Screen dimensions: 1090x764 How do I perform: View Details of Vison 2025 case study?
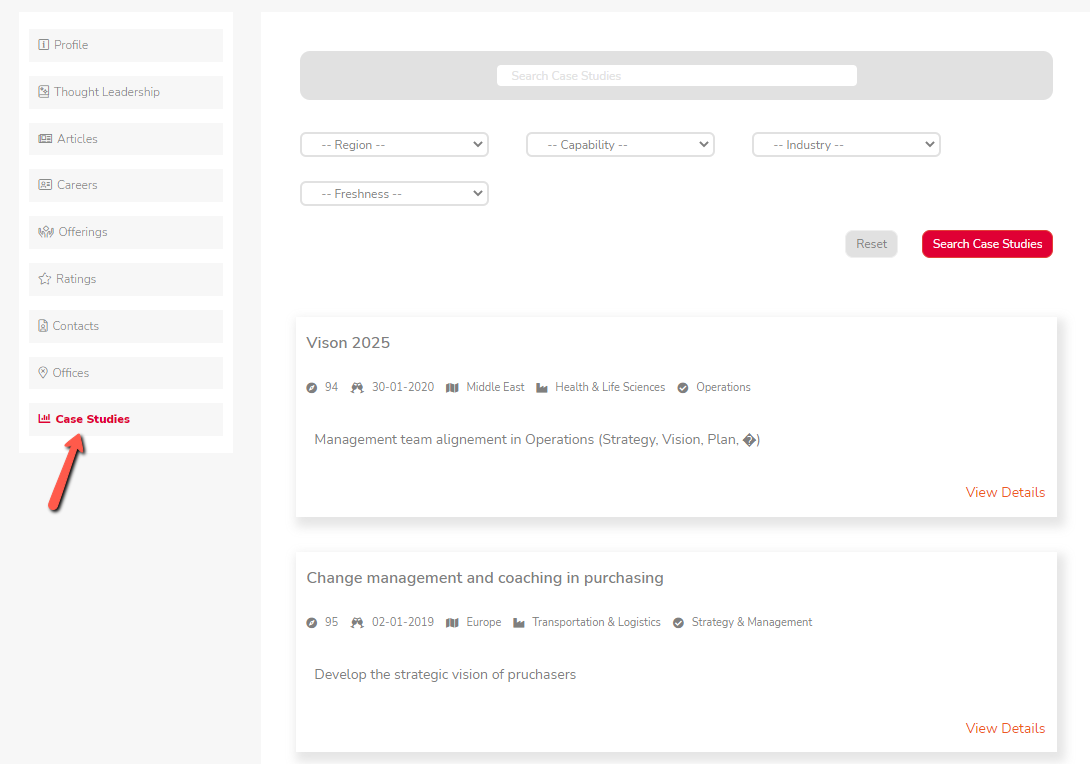1005,492
